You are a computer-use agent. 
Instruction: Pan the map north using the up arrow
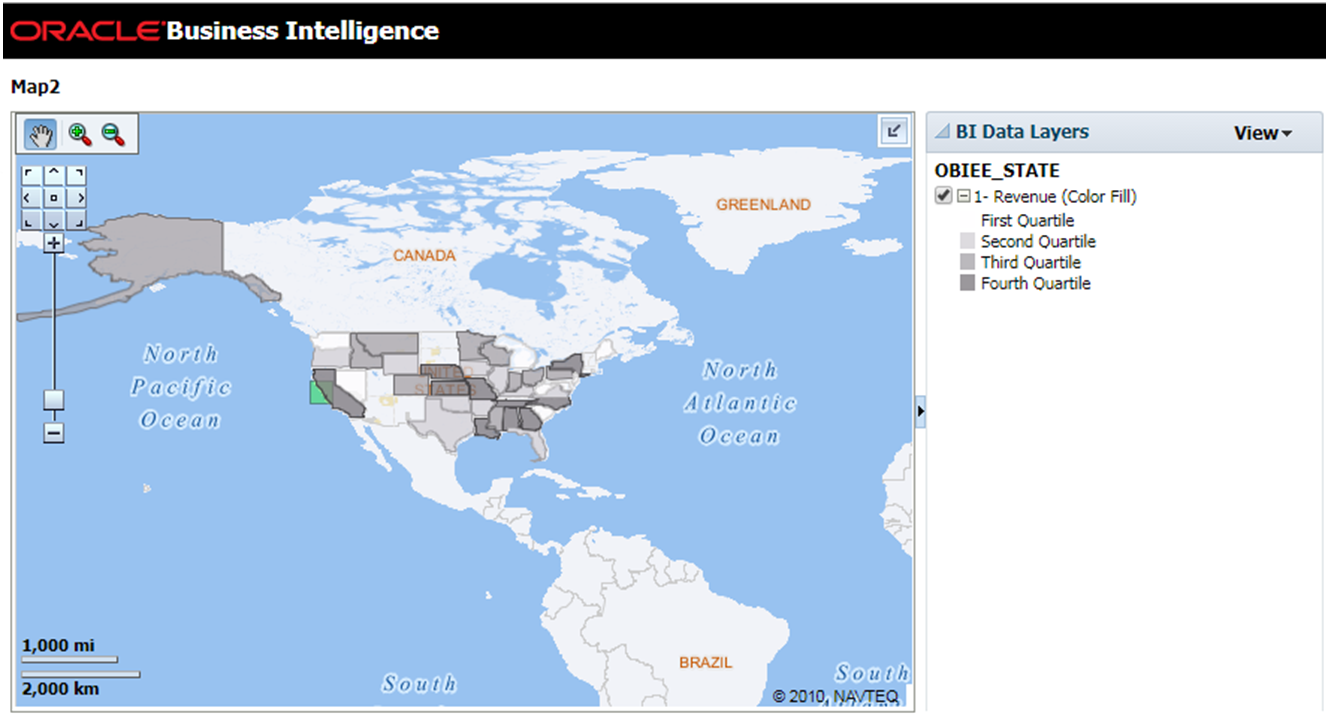tap(52, 173)
